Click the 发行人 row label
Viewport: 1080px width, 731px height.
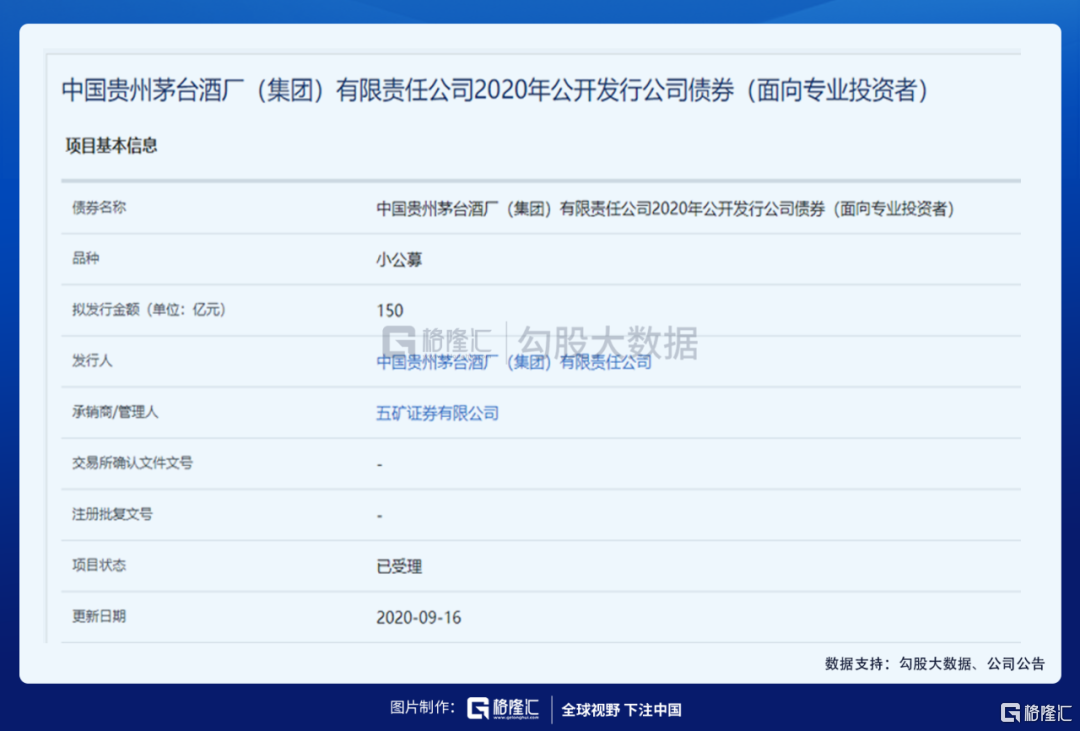pyautogui.click(x=92, y=360)
